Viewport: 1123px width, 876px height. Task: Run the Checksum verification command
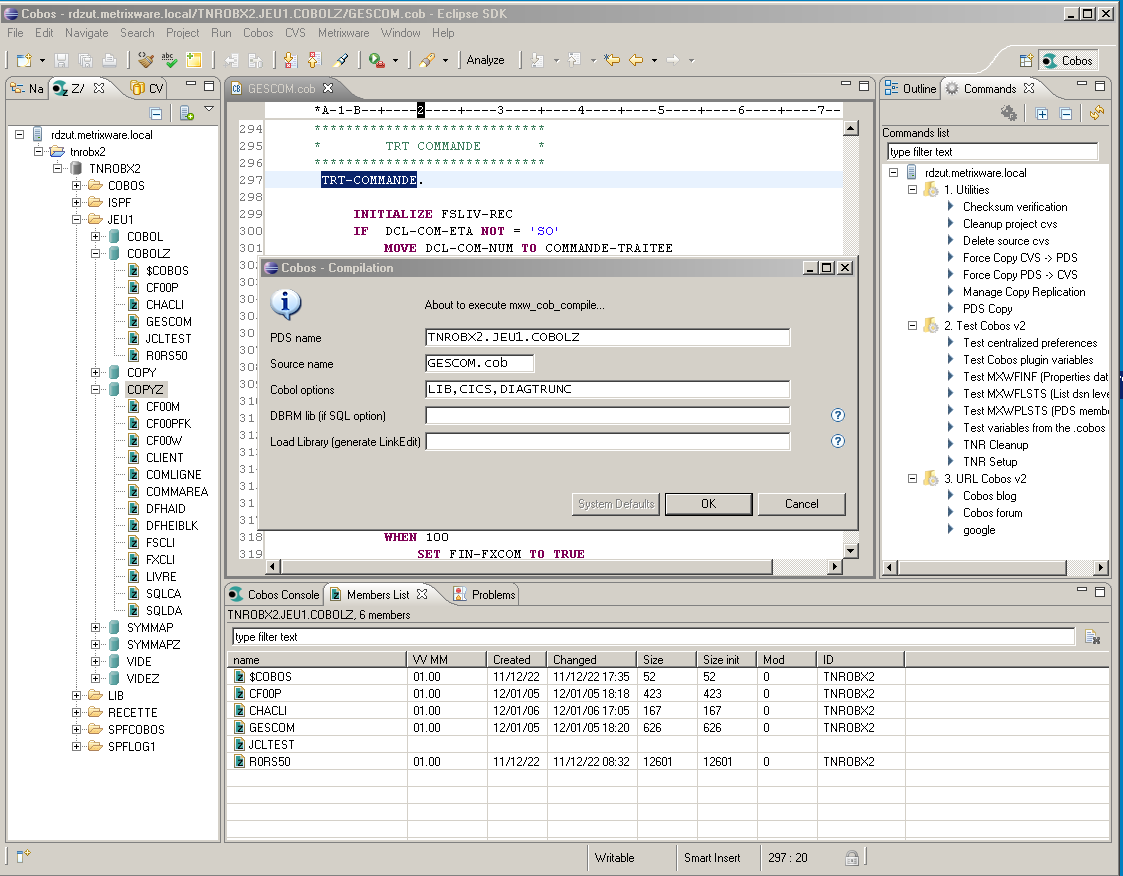[x=1015, y=207]
